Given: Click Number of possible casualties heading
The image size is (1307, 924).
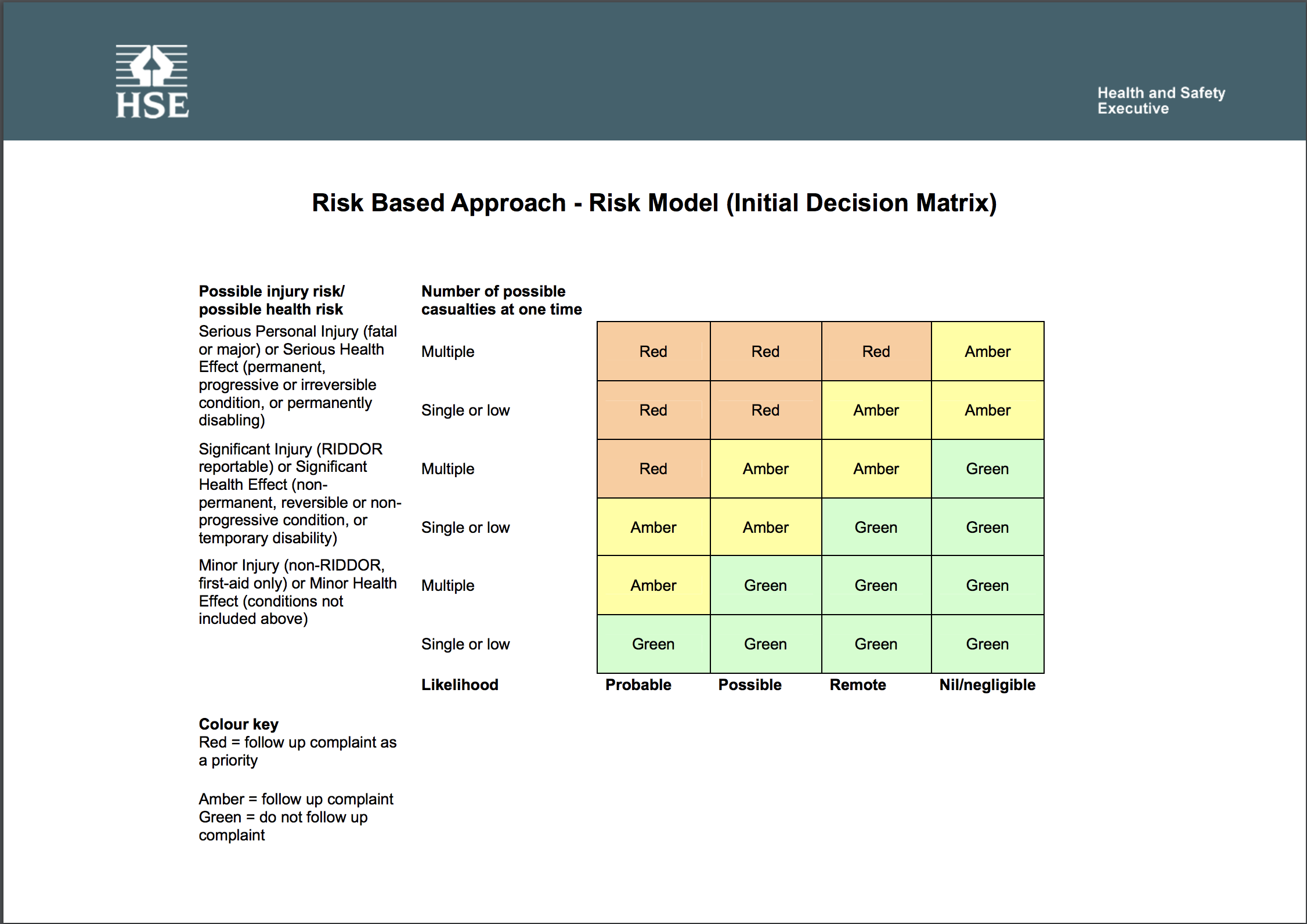Looking at the screenshot, I should [501, 300].
